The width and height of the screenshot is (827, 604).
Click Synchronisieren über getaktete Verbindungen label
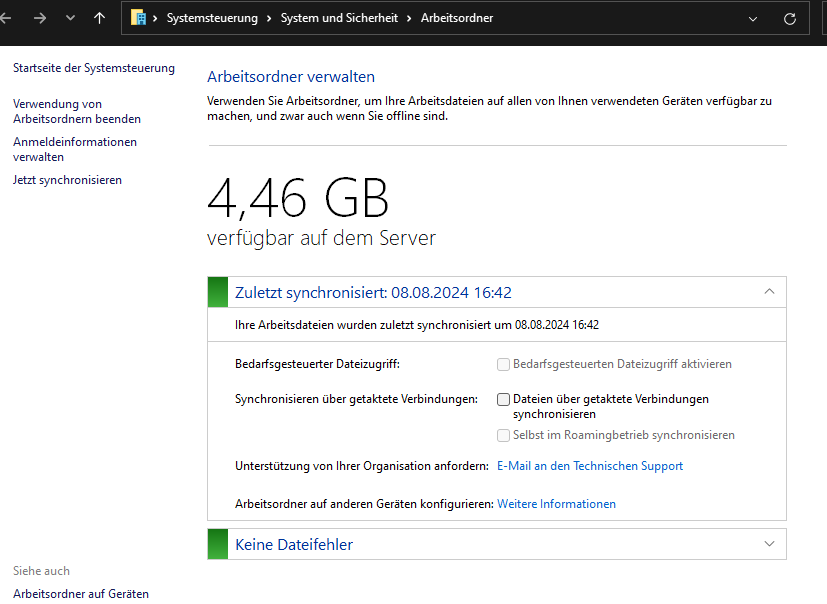point(357,399)
